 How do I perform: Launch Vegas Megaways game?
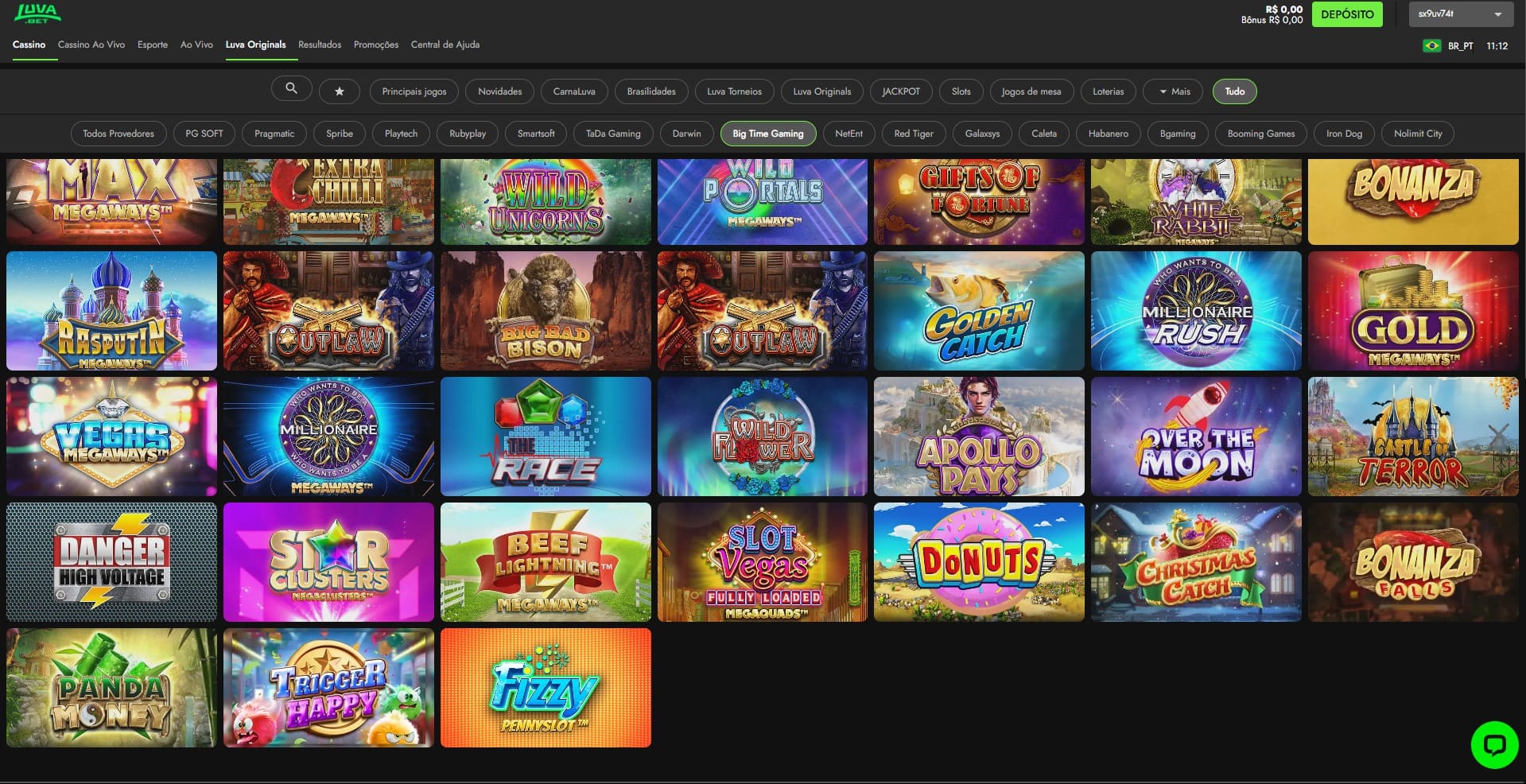coord(111,437)
